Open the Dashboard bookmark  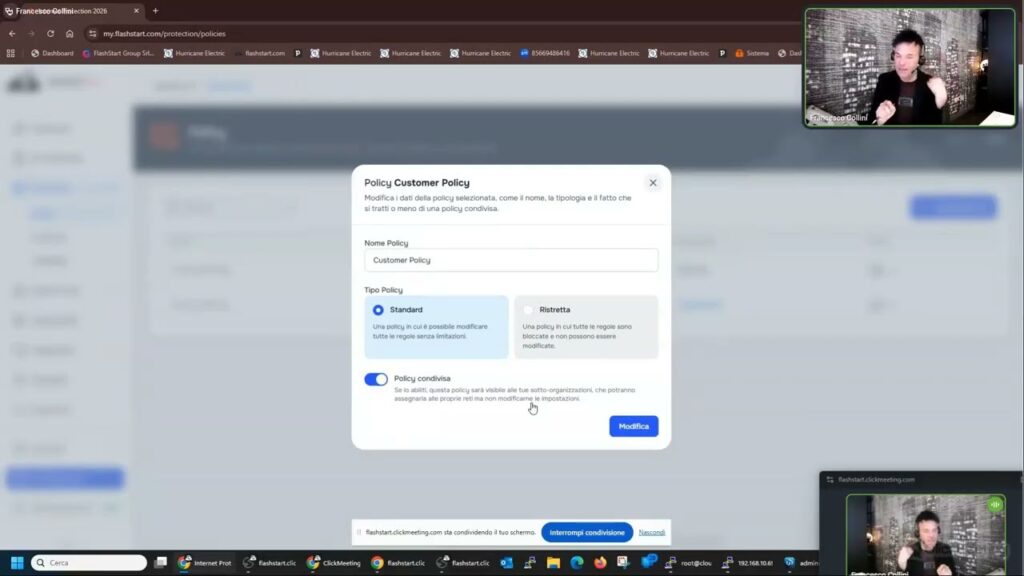[52, 53]
